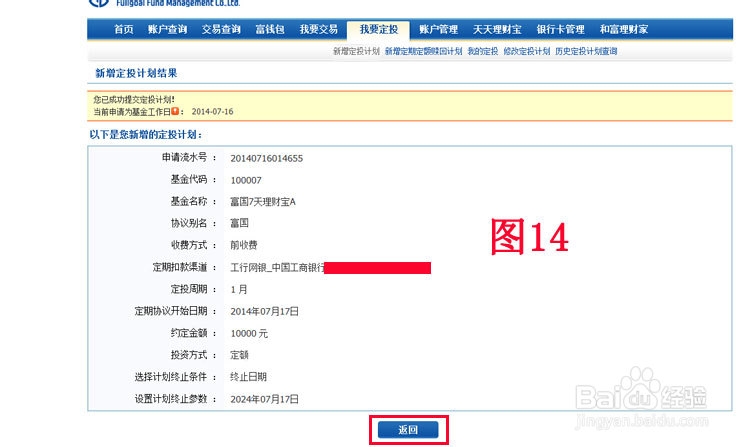750x447 pixels.
Task: Open the 我要交易 menu item
Action: (x=319, y=29)
